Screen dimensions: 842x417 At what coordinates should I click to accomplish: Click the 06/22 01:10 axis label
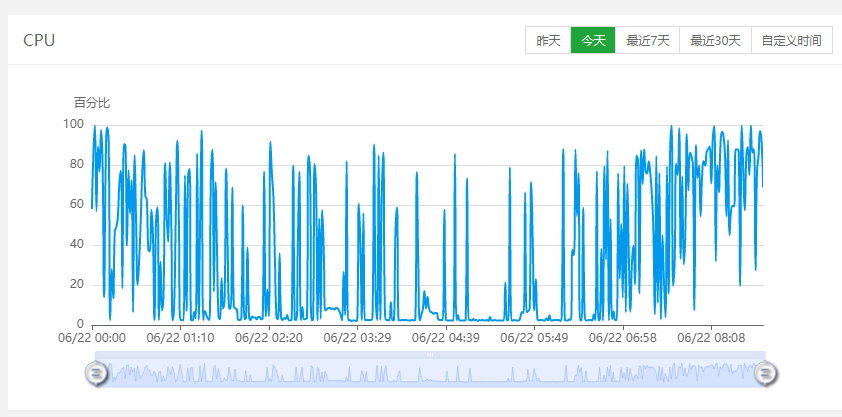tap(180, 338)
